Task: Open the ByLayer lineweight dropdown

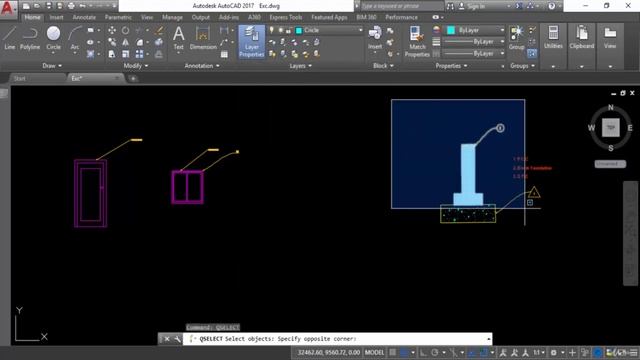Action: click(x=502, y=42)
